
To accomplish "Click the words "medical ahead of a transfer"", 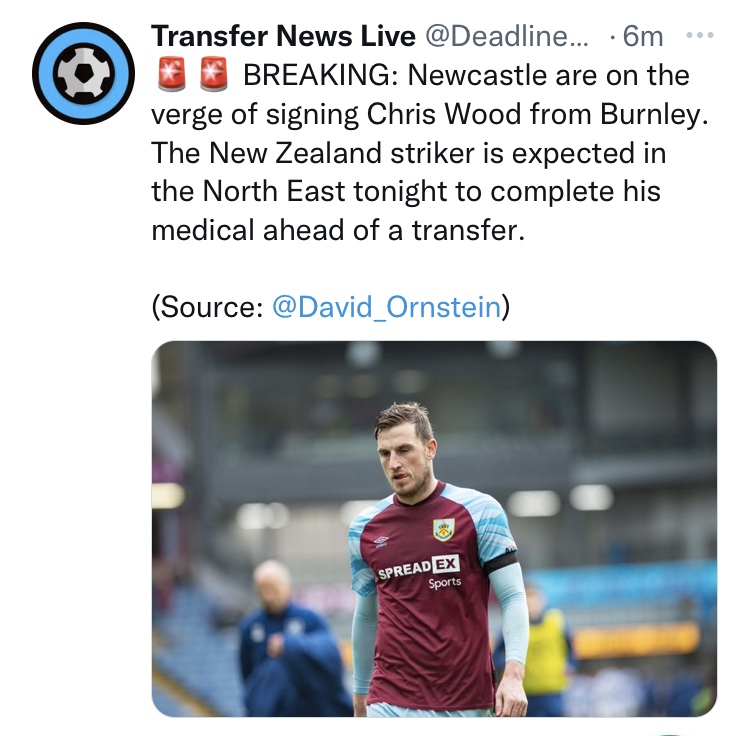I will pos(337,229).
